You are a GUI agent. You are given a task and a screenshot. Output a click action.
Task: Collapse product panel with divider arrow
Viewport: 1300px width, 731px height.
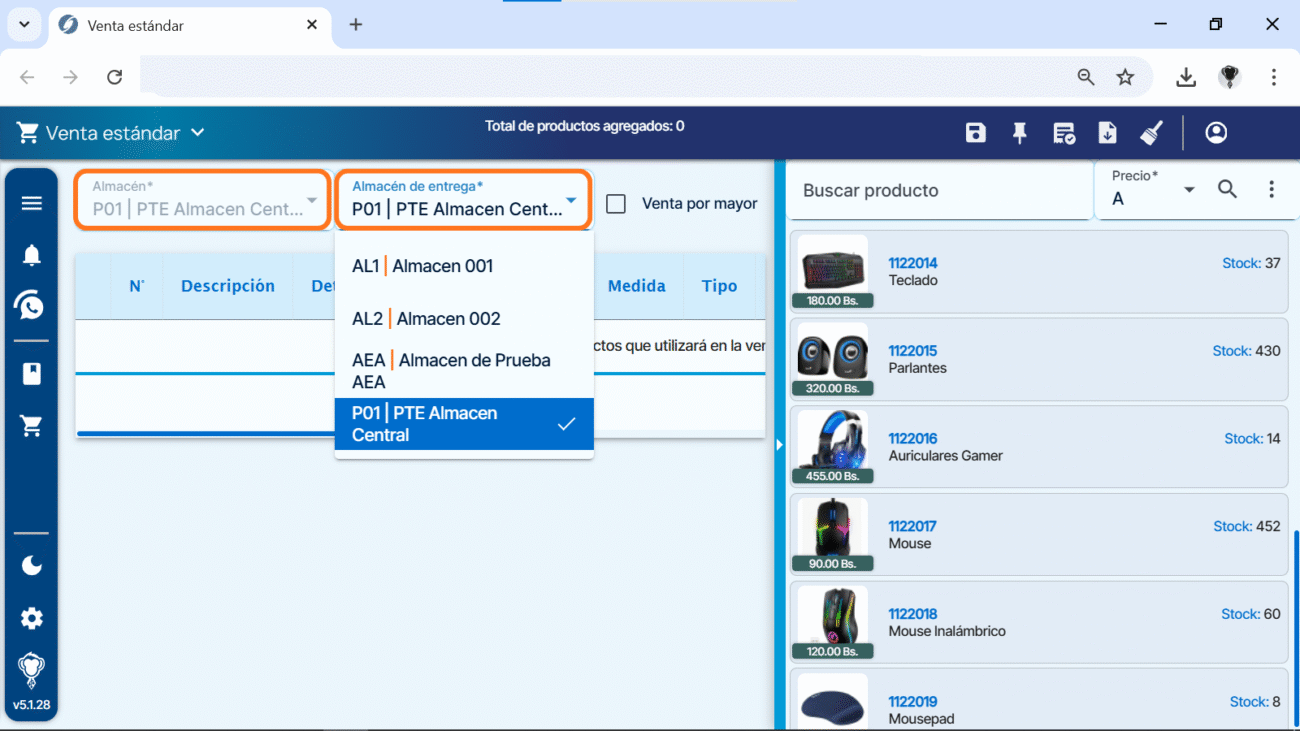[x=780, y=445]
